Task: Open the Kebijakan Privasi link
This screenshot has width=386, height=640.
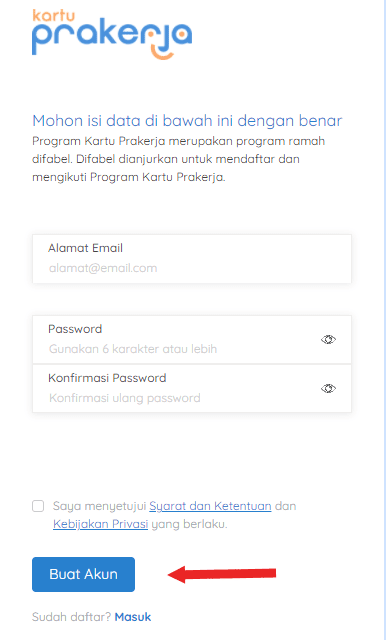Action: coord(100,524)
